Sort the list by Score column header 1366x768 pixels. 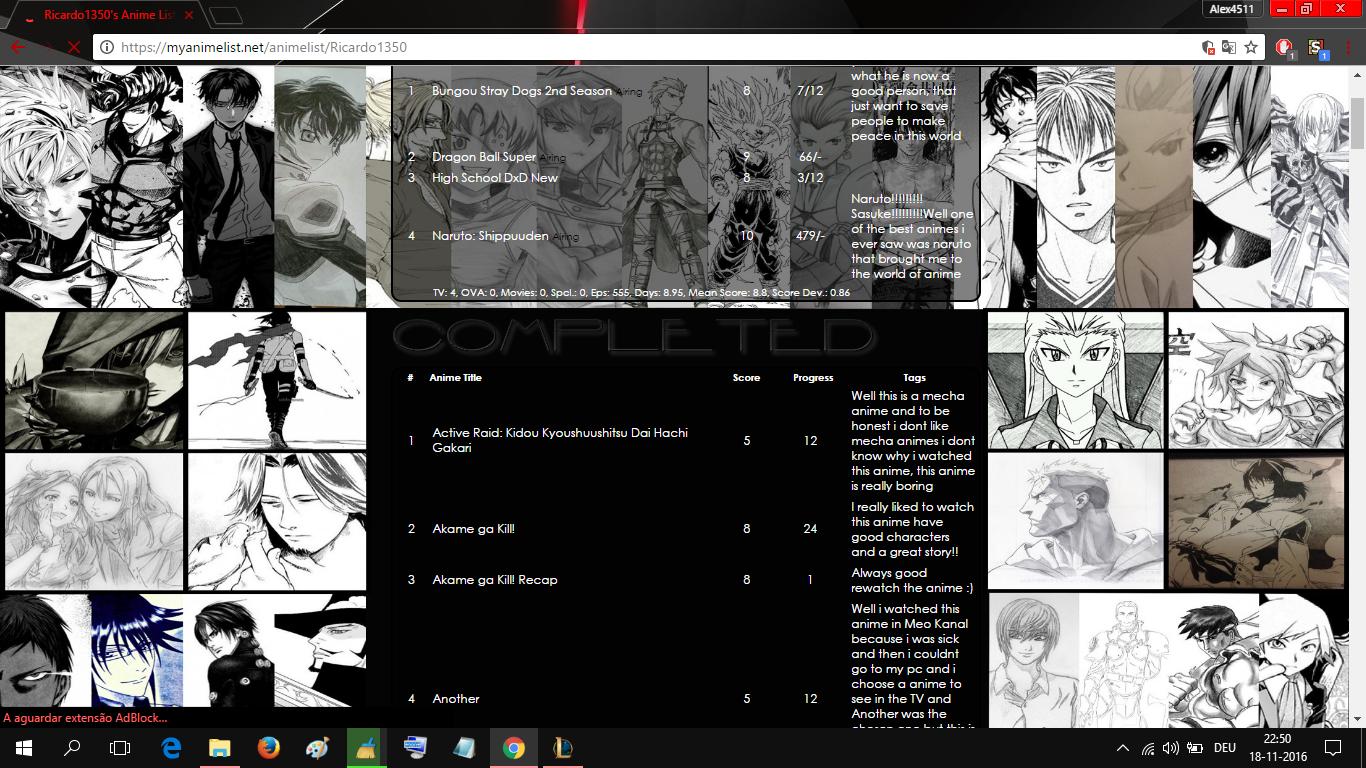click(746, 378)
